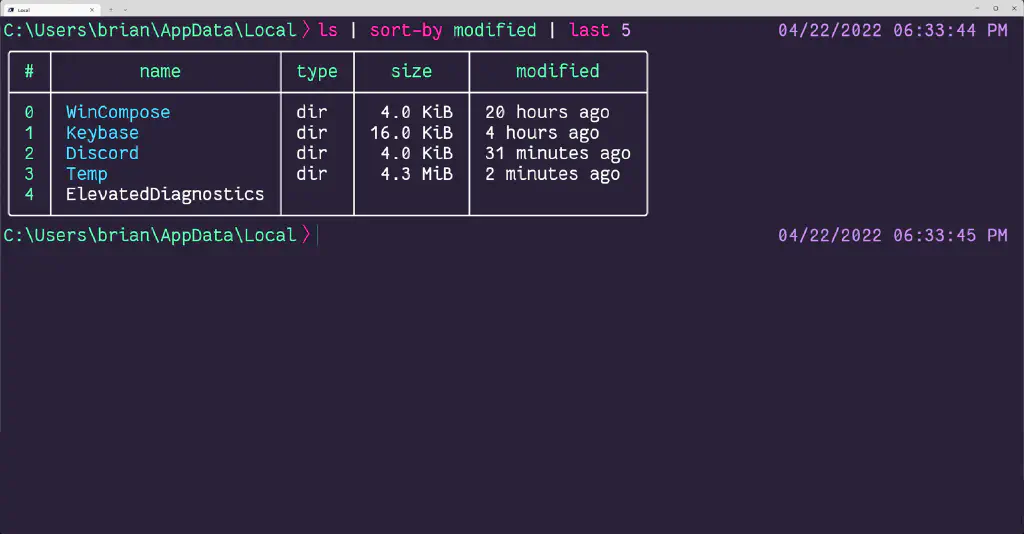Click the new tab plus button

pos(111,9)
